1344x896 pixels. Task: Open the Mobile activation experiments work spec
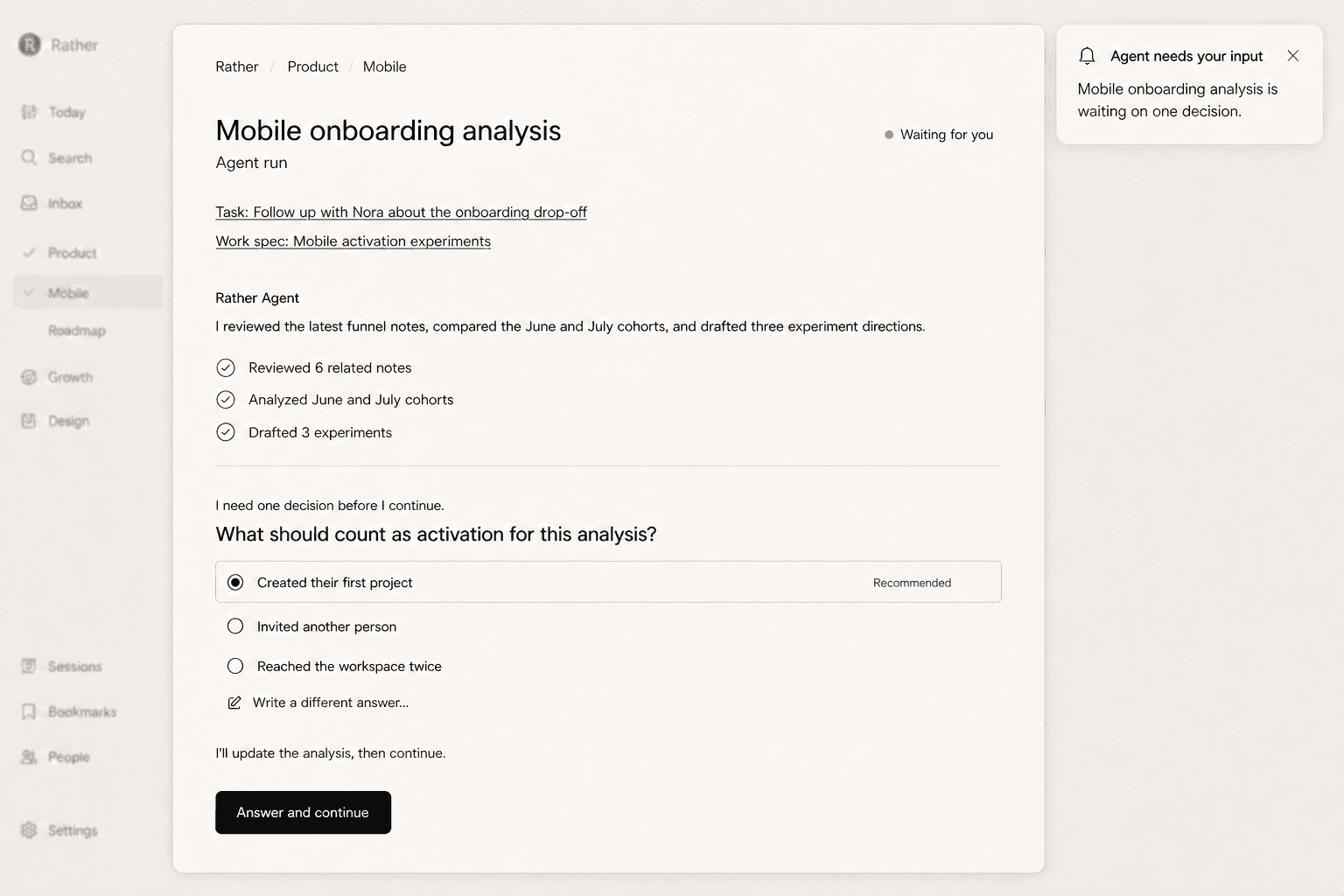coord(353,241)
